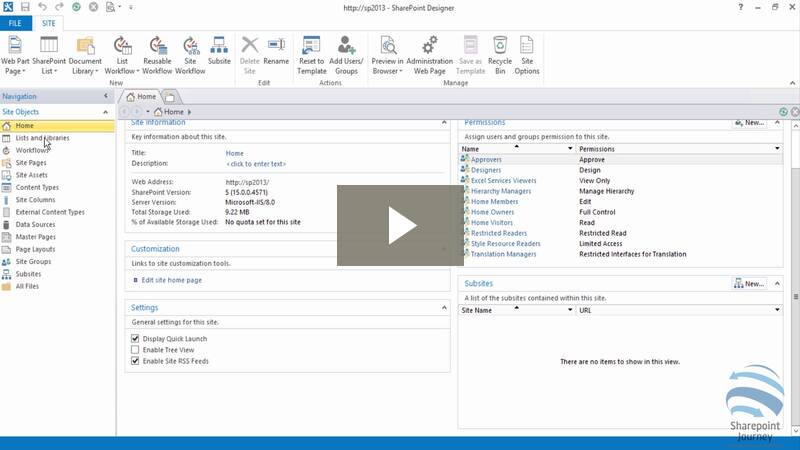Collapse the Site Information section
Screen dimensions: 800x450
444,122
